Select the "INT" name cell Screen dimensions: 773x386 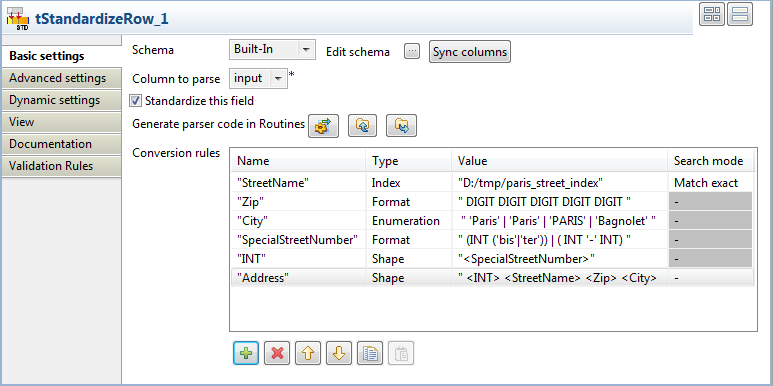pos(298,259)
